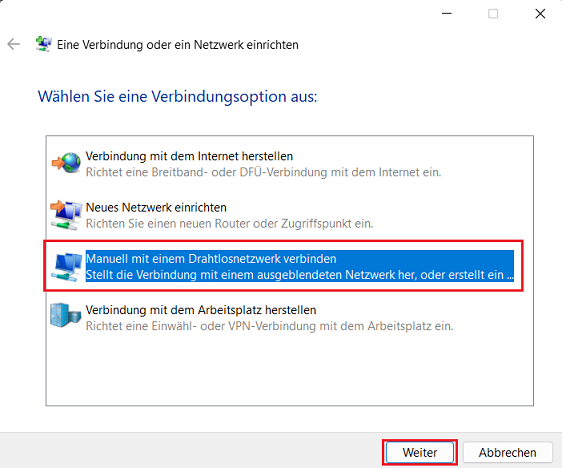Click the Arbeitsplatz building icon
The width and height of the screenshot is (562, 468).
(66, 315)
